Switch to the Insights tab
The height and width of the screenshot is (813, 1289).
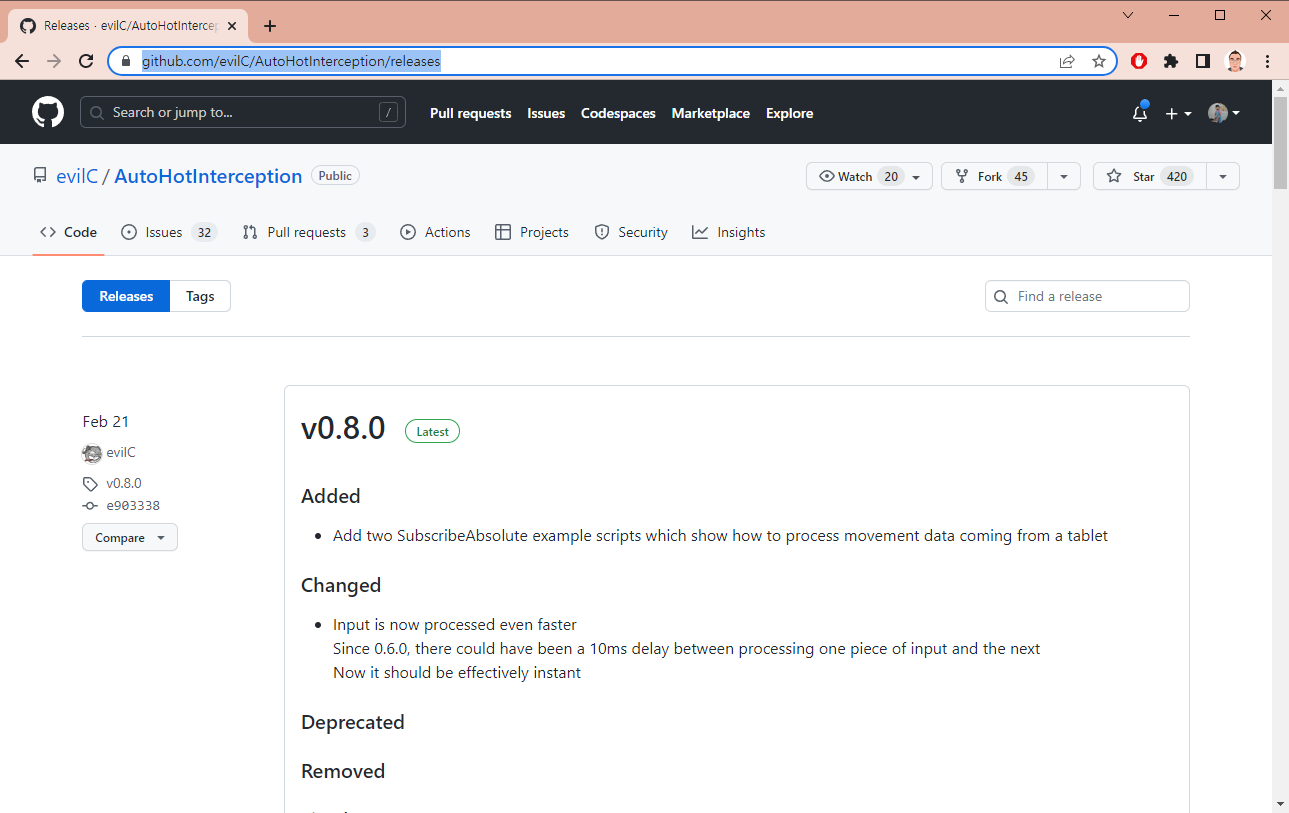tap(729, 232)
